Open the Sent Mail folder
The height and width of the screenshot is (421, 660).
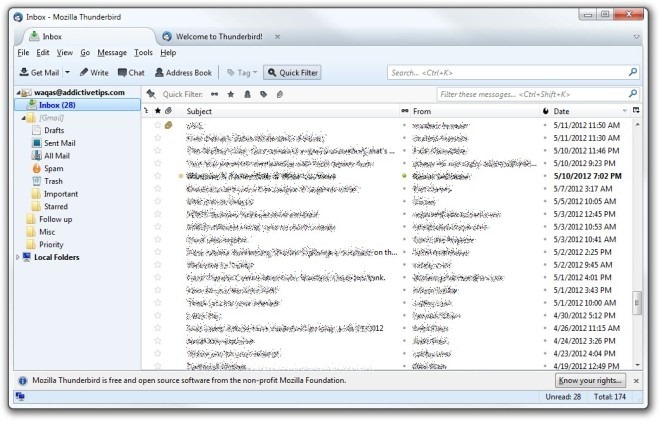[x=60, y=143]
